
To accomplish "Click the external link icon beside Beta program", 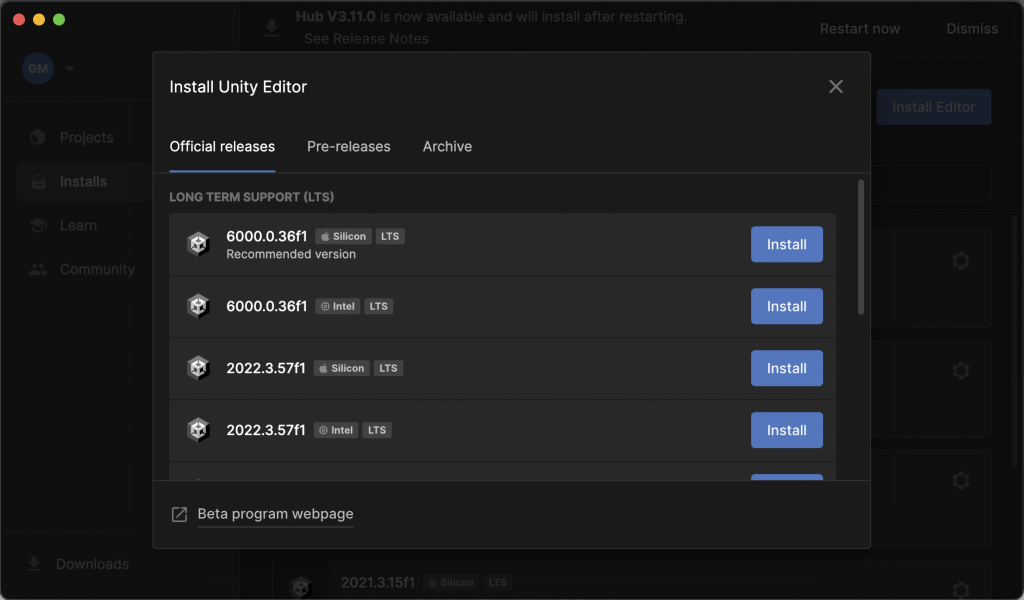I will (179, 514).
